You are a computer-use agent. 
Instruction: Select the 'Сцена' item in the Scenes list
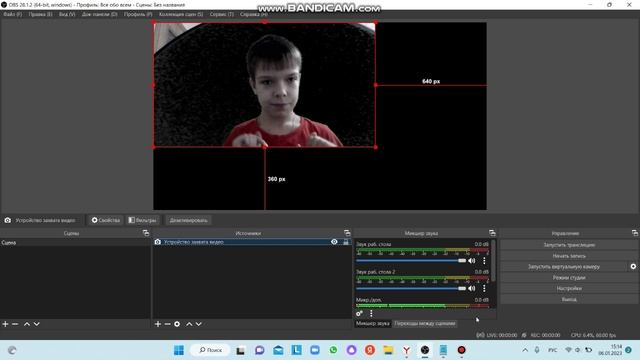(75, 242)
